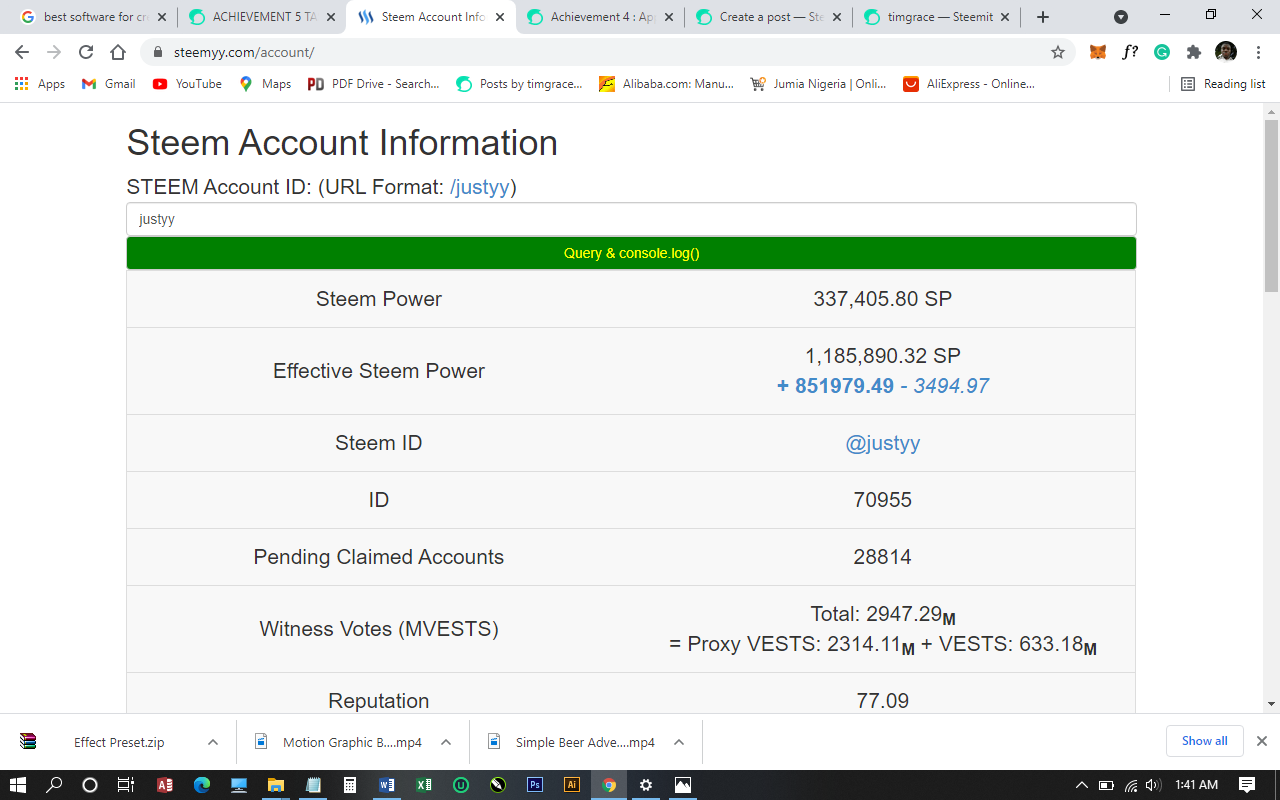Image resolution: width=1280 pixels, height=800 pixels.
Task: Switch to timgrace — Steemit tab
Action: 938,17
